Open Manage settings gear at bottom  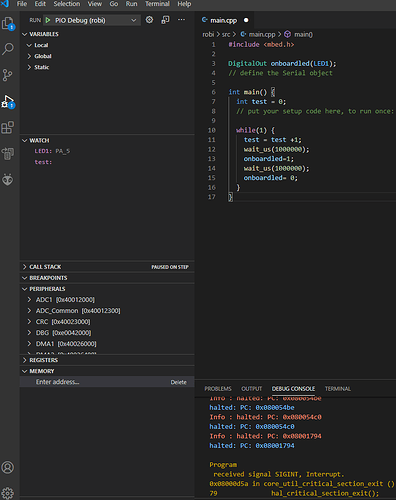pyautogui.click(x=8, y=493)
